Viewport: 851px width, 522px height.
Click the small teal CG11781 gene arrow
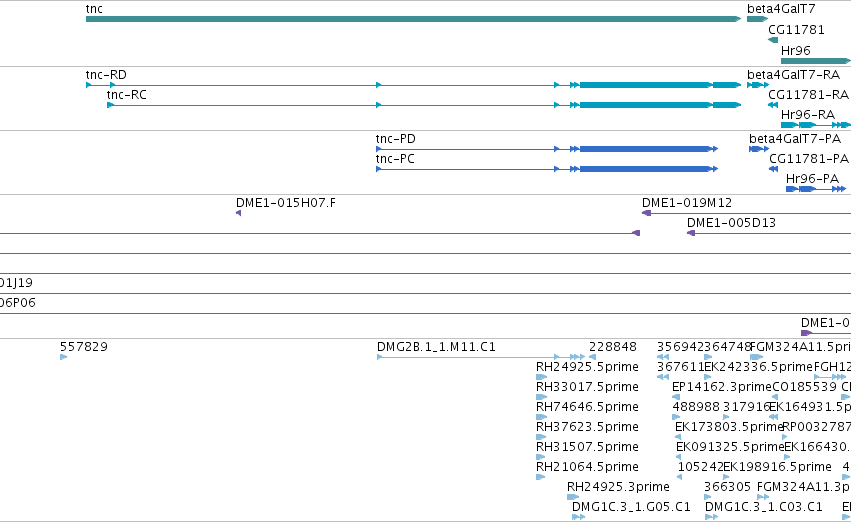click(x=773, y=40)
